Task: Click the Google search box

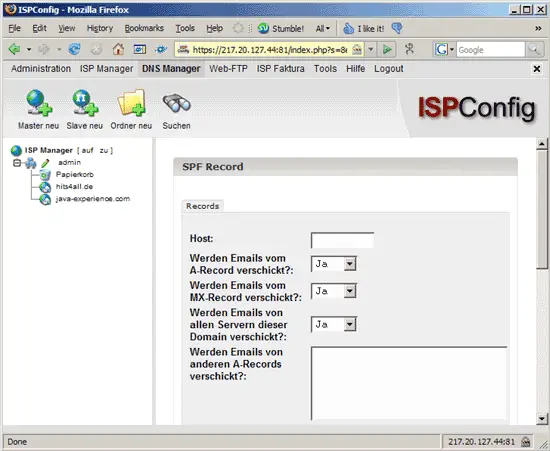Action: click(490, 50)
